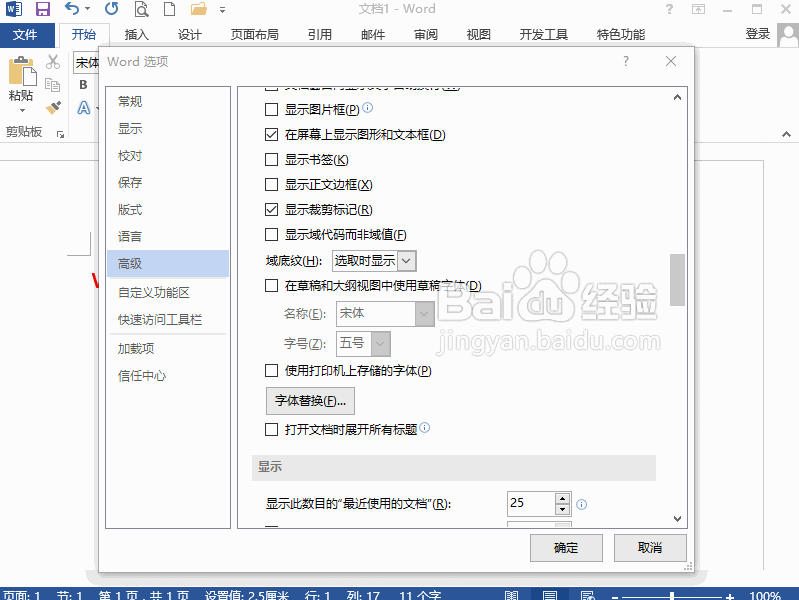Check 在草稿和大纲视图中使用草稿字体
Screen dimensions: 799x600
point(272,285)
